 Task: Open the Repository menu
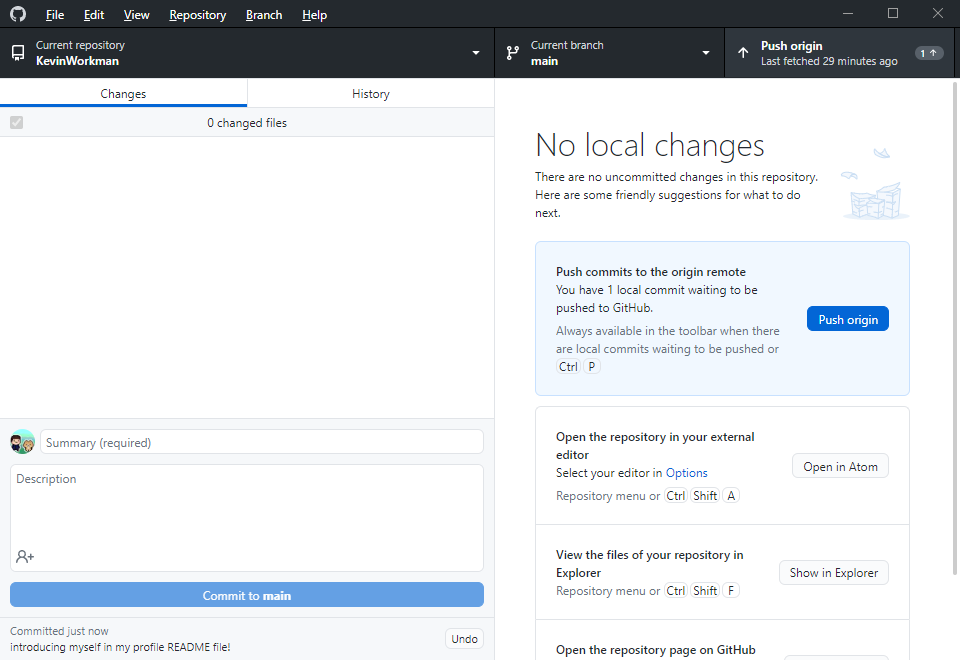197,15
